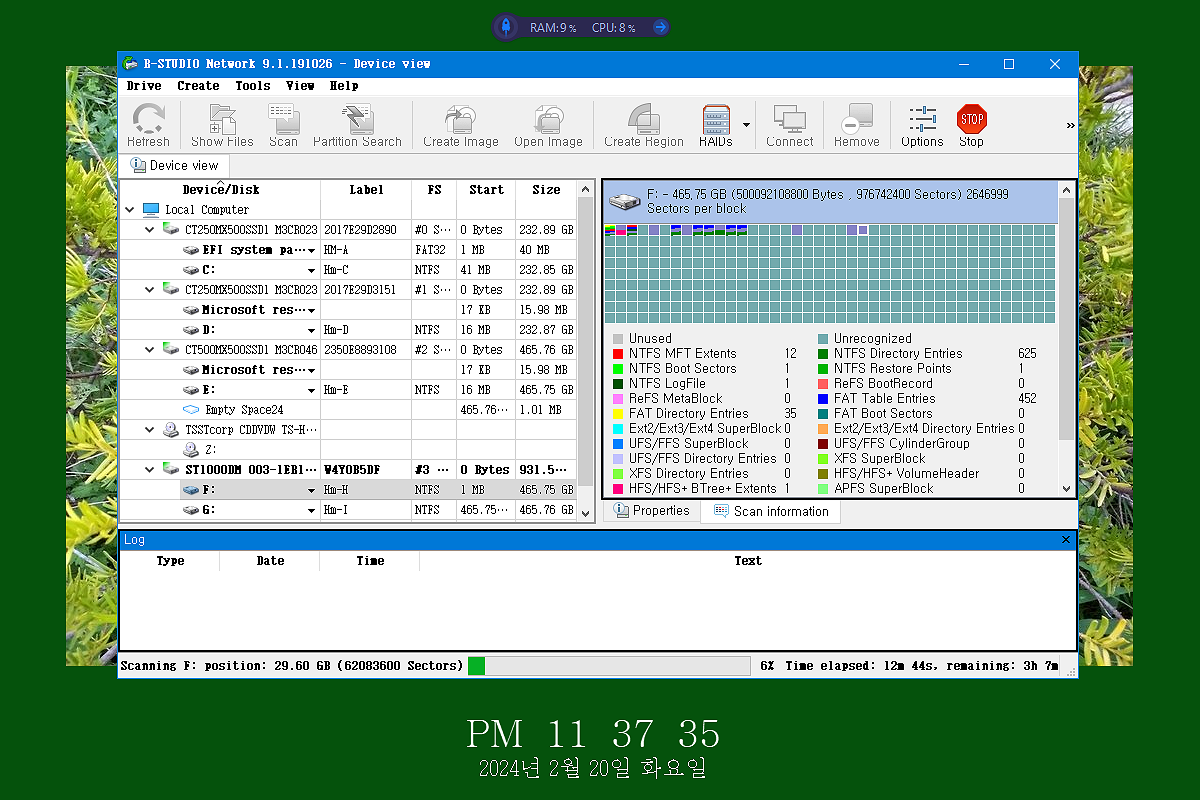This screenshot has height=800, width=1200.
Task: Open the Help menu
Action: [344, 86]
